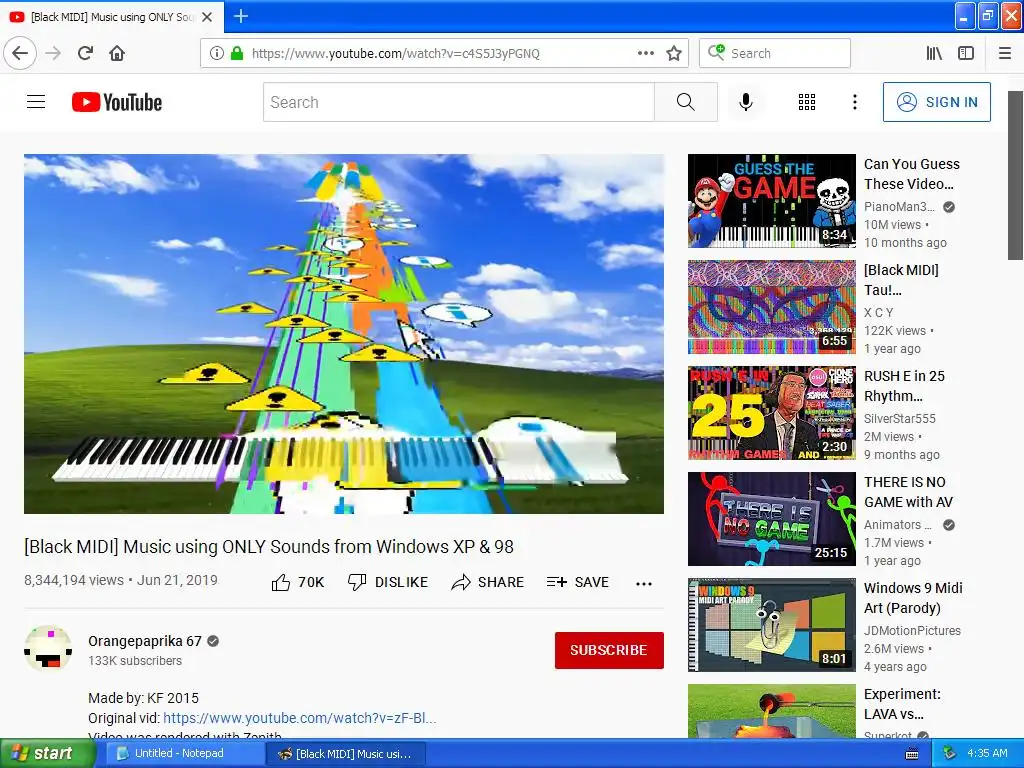This screenshot has width=1024, height=768.
Task: Click the Can You Guess These Video title
Action: 912,174
